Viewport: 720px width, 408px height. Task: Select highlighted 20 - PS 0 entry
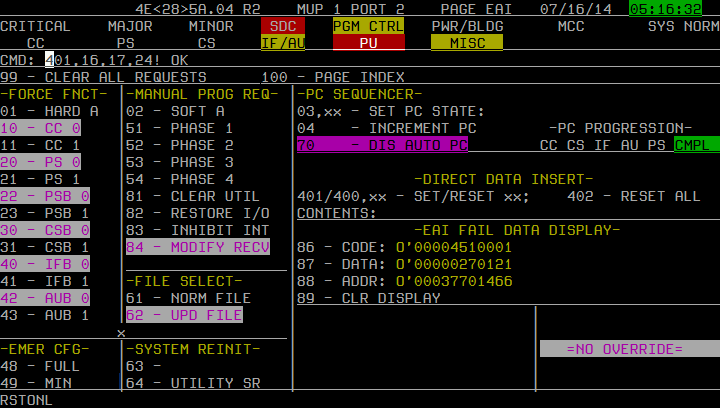[40, 162]
